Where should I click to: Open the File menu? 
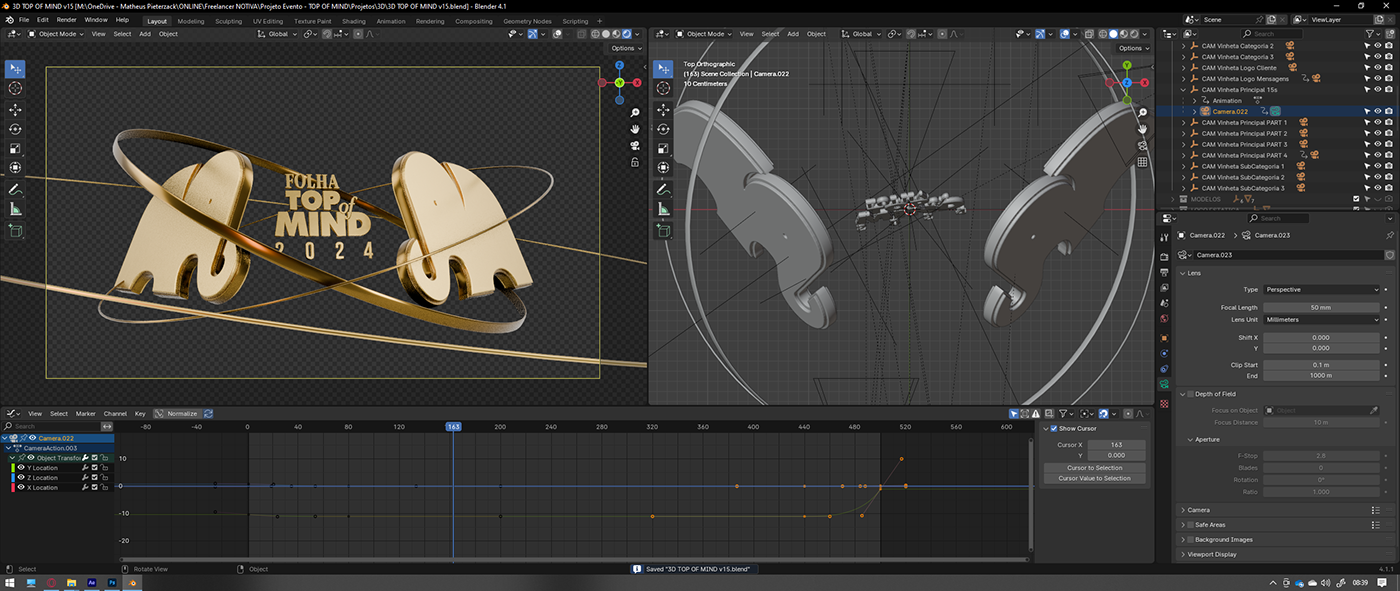pos(24,20)
